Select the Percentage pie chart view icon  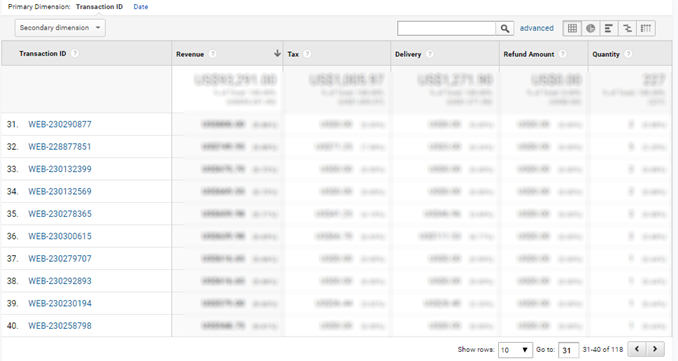click(590, 29)
